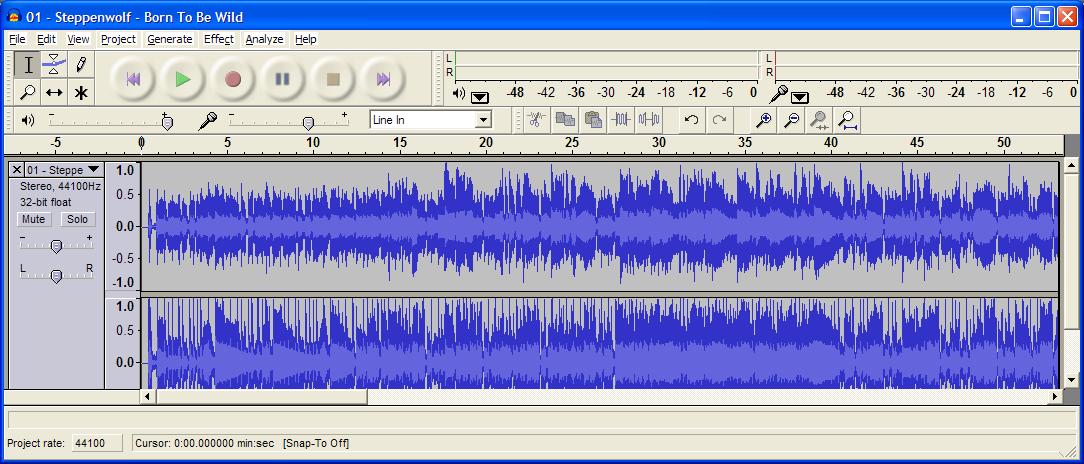Open the File menu
Viewport: 1084px width, 464px height.
[x=17, y=39]
